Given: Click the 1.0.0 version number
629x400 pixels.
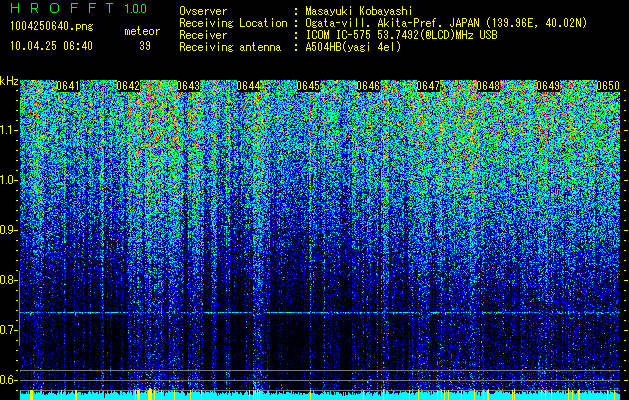Looking at the screenshot, I should pos(136,8).
